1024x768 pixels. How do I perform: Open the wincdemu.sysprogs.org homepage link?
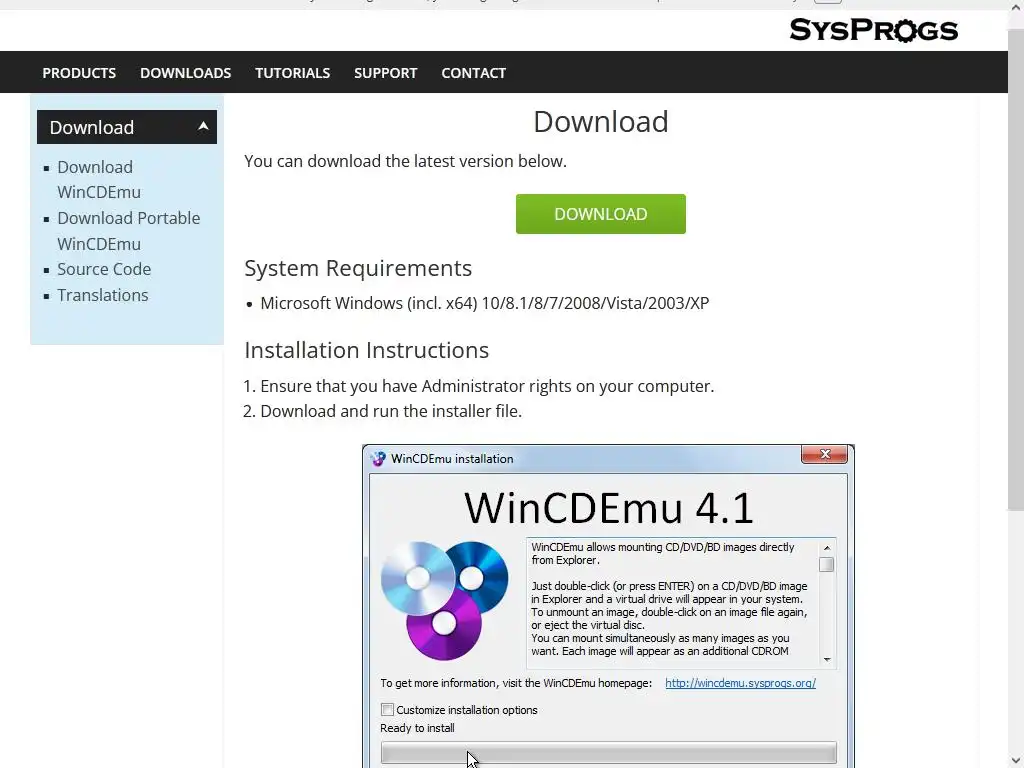click(741, 683)
